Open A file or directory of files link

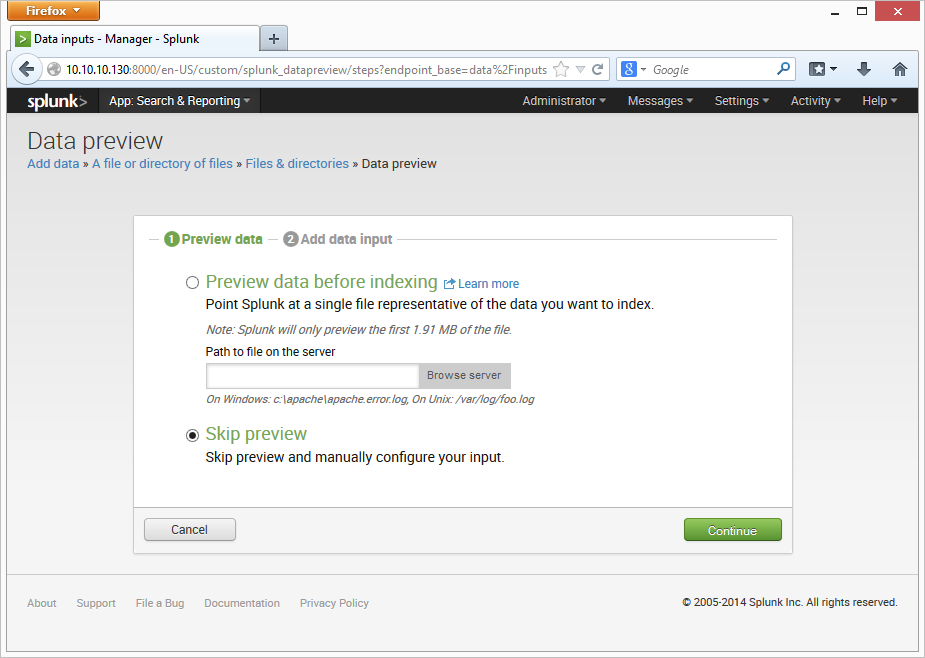[162, 163]
